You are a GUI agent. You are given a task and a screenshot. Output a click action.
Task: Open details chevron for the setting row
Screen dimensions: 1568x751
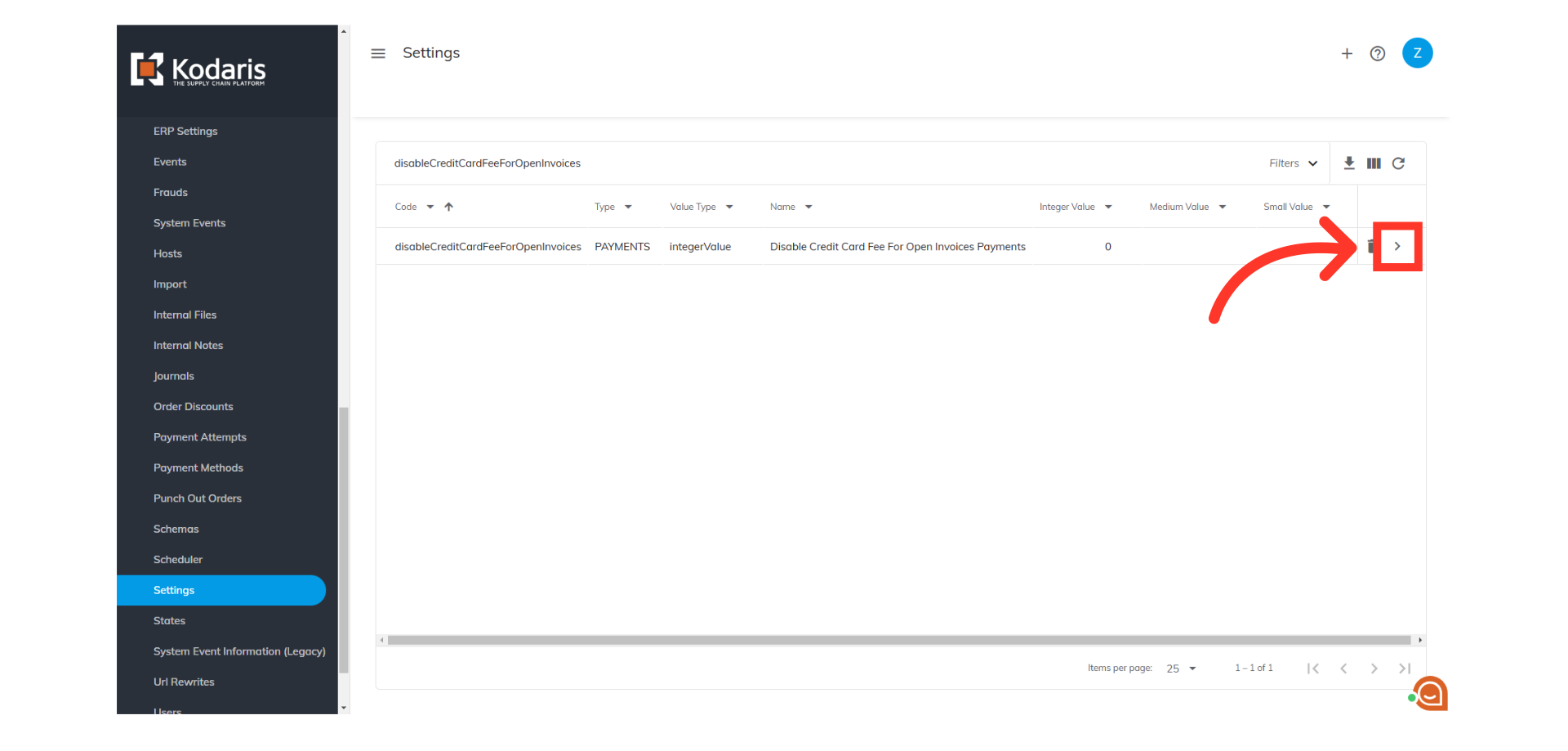point(1397,246)
